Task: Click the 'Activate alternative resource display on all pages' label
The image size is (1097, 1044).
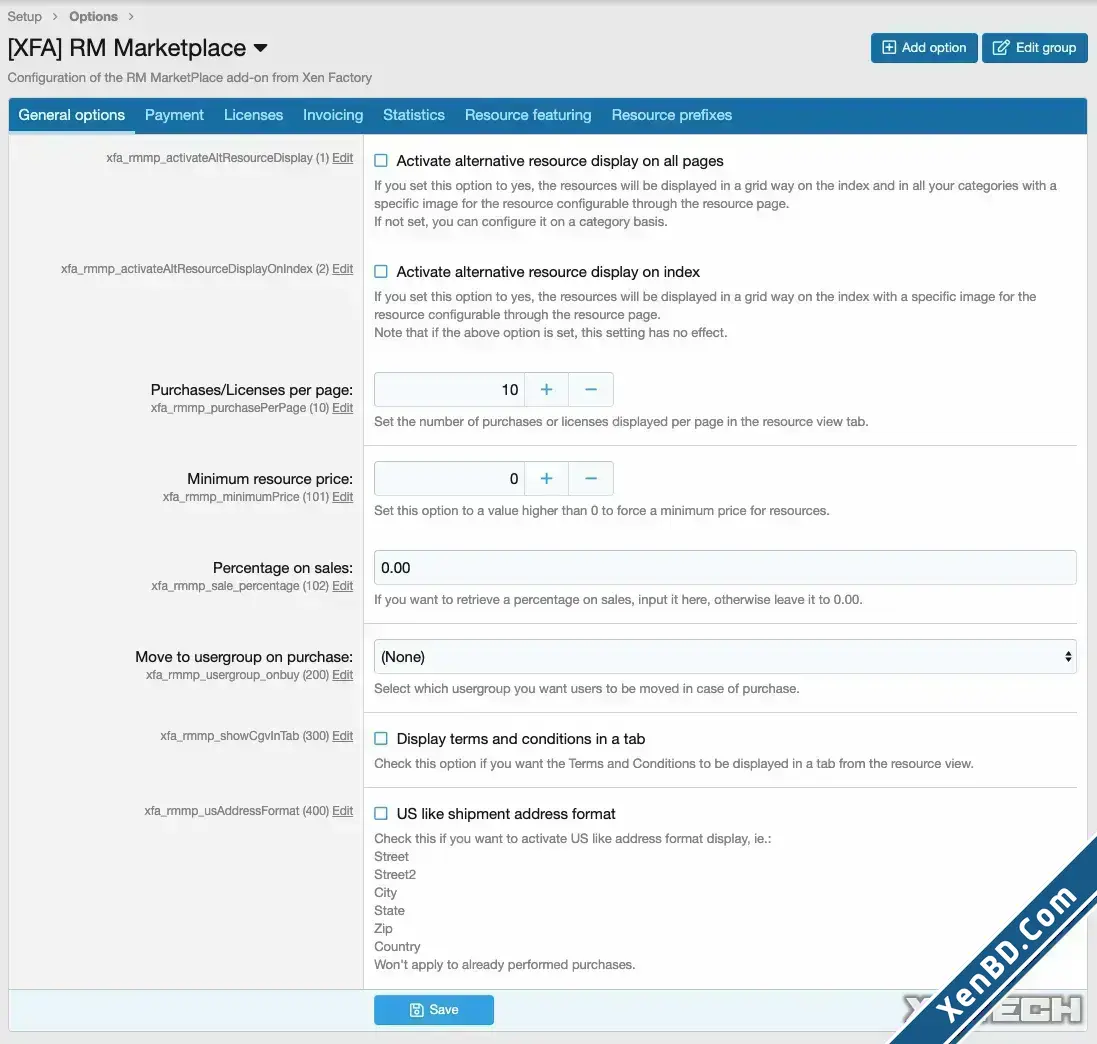Action: pyautogui.click(x=560, y=161)
